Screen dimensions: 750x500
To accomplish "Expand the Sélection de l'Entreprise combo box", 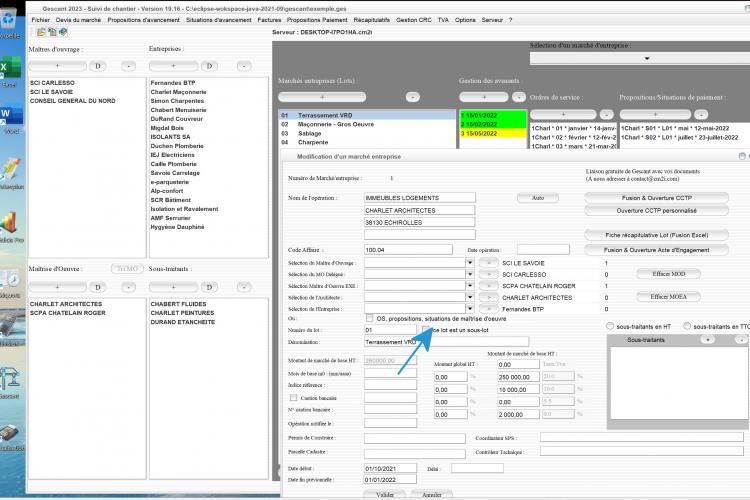I will tap(470, 309).
